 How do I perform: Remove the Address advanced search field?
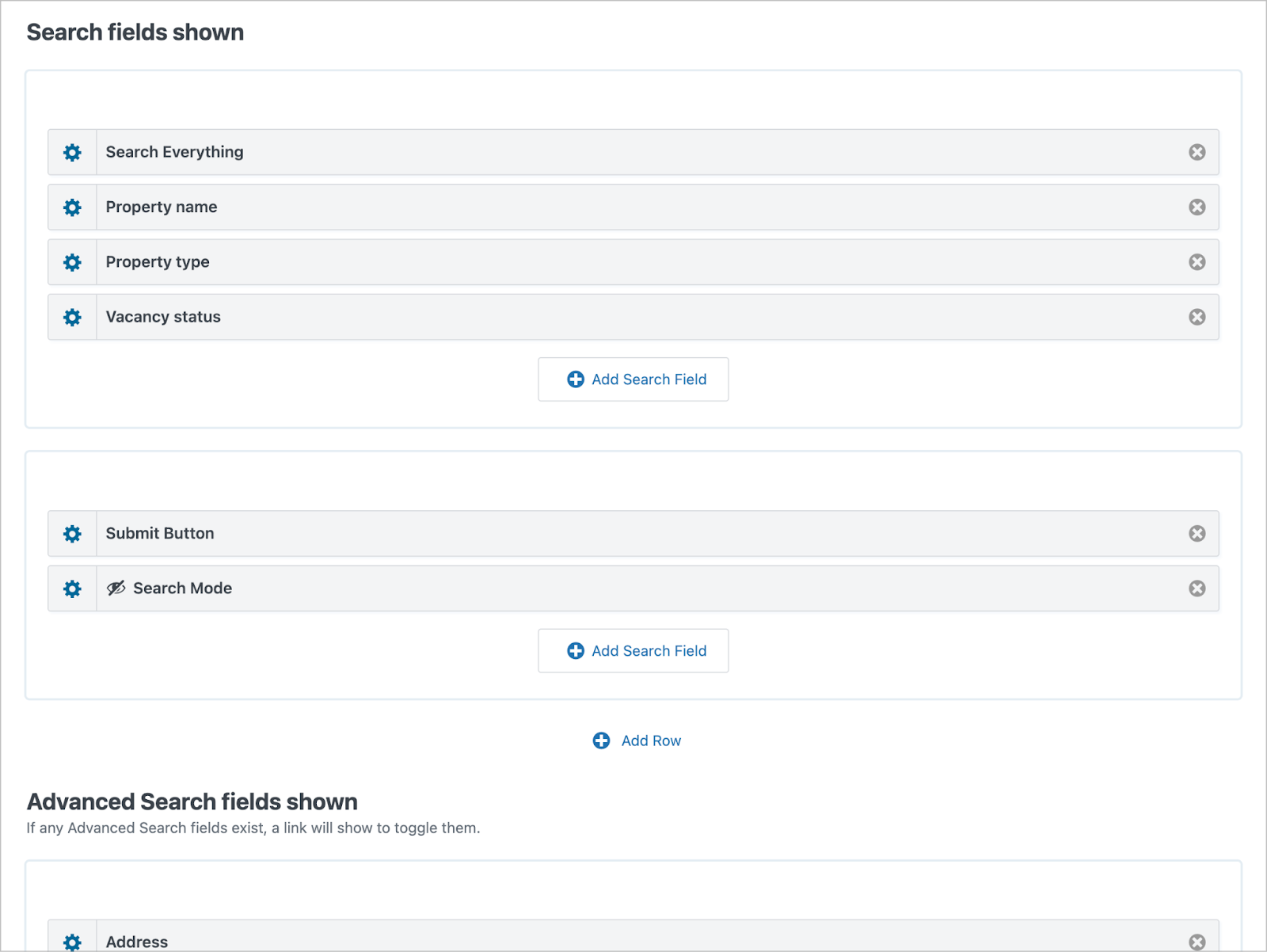[x=1197, y=942]
